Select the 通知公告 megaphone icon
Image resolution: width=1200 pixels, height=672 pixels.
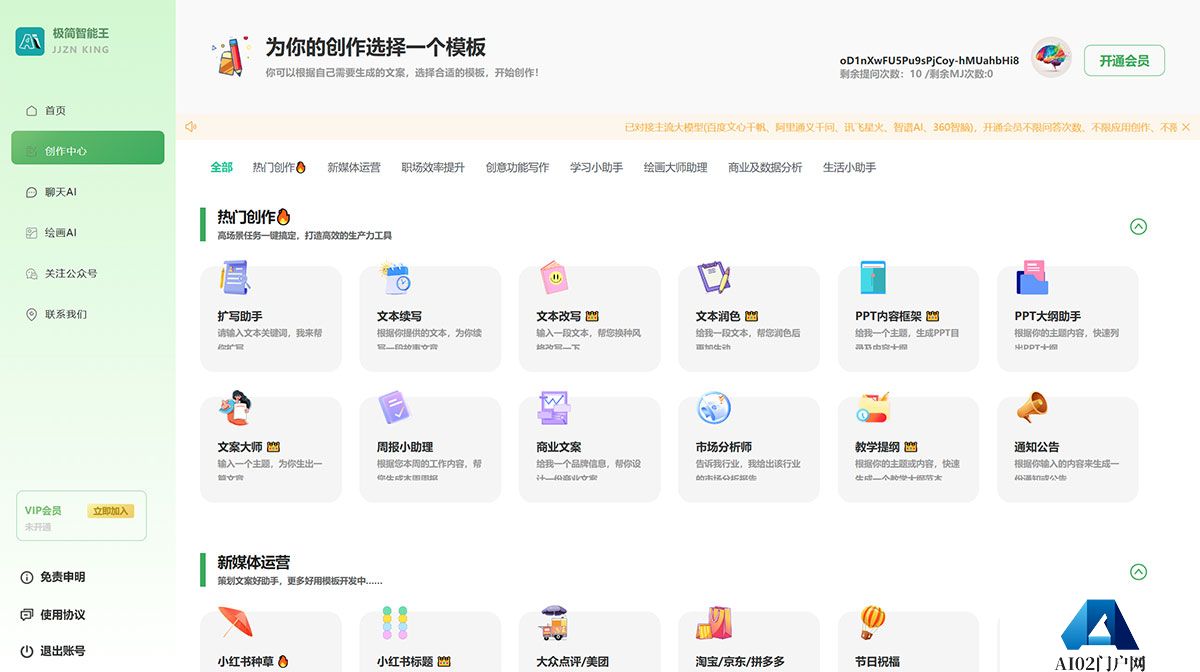[1032, 408]
